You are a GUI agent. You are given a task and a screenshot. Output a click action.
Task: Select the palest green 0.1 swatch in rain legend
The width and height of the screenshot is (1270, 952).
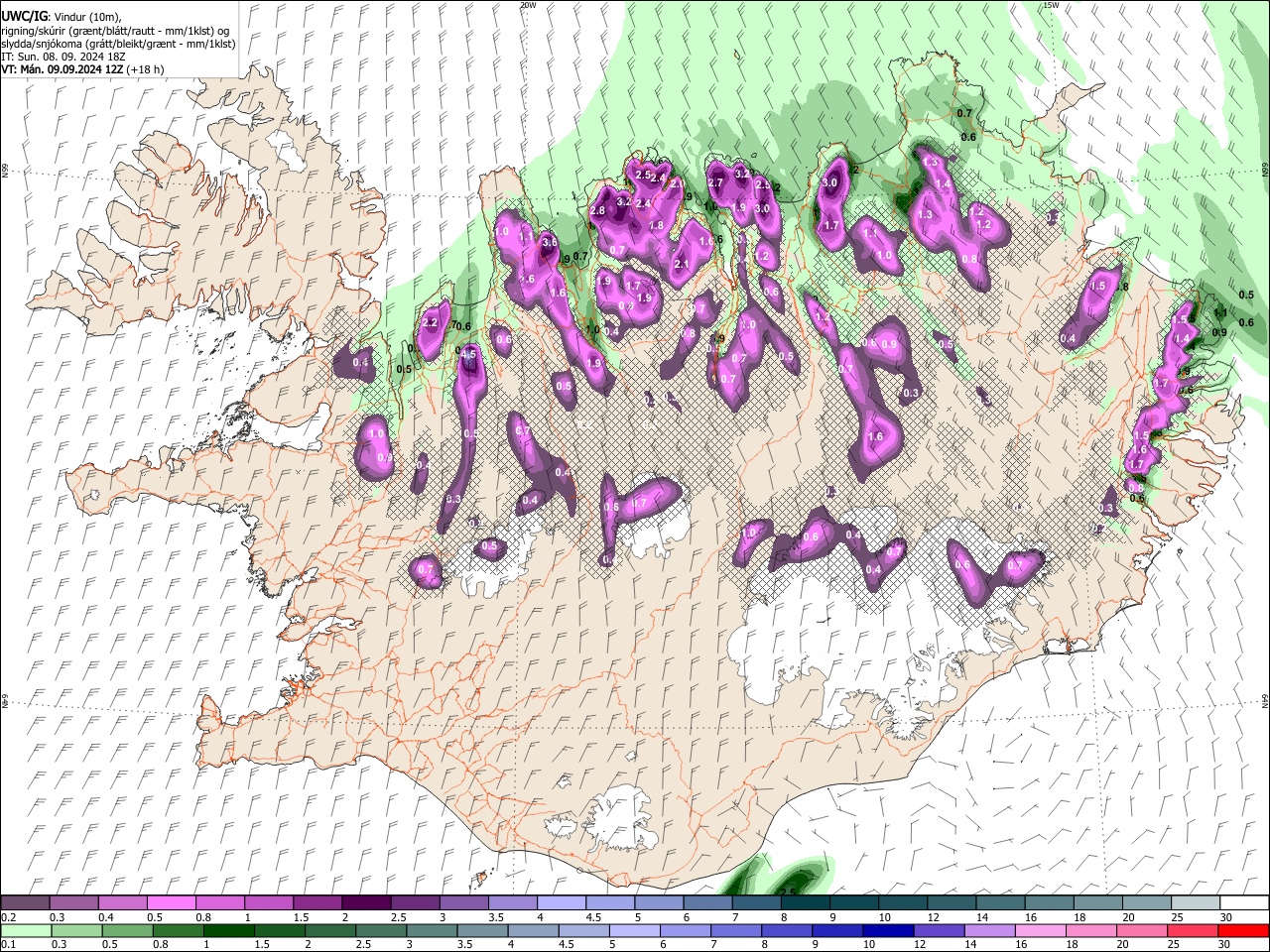point(25,931)
